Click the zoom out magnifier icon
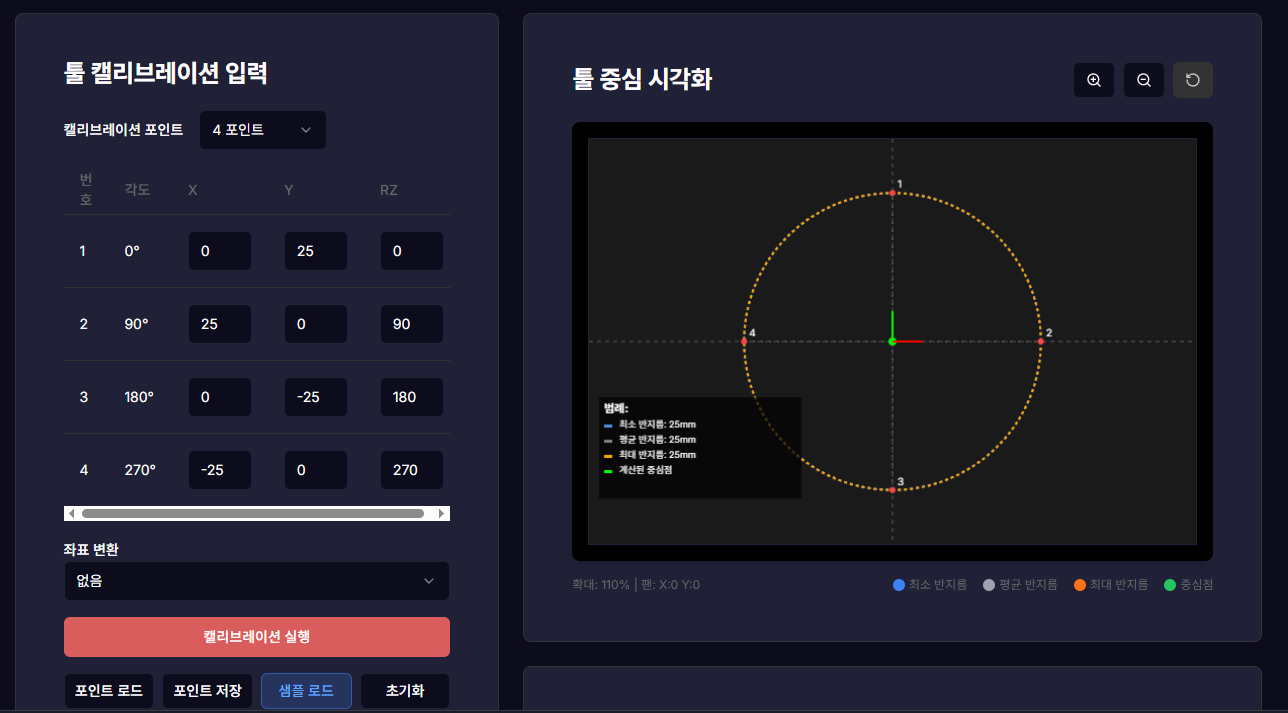This screenshot has height=713, width=1288. coord(1143,80)
